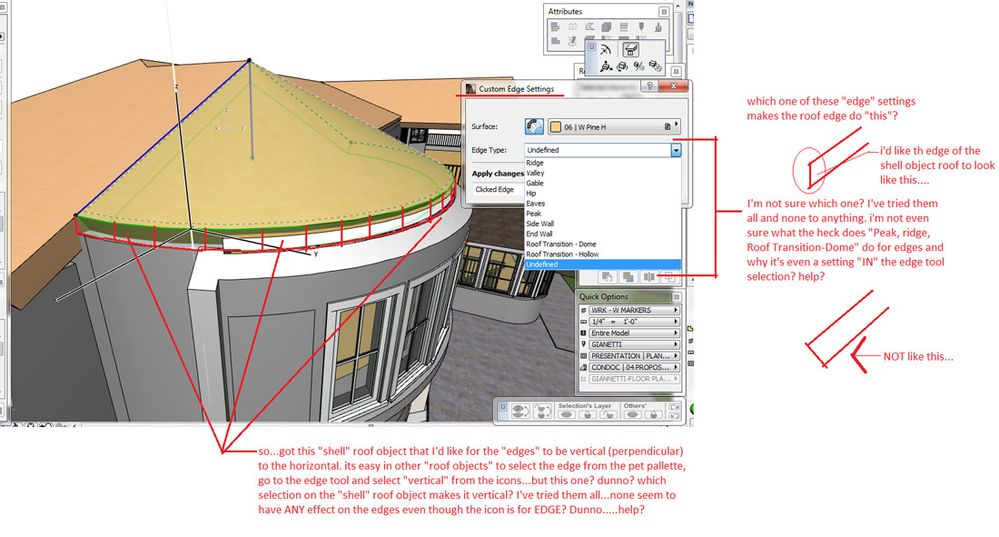Choose Side Wall from the Edge Type list
Screen dimensions: 999x537
(602, 224)
